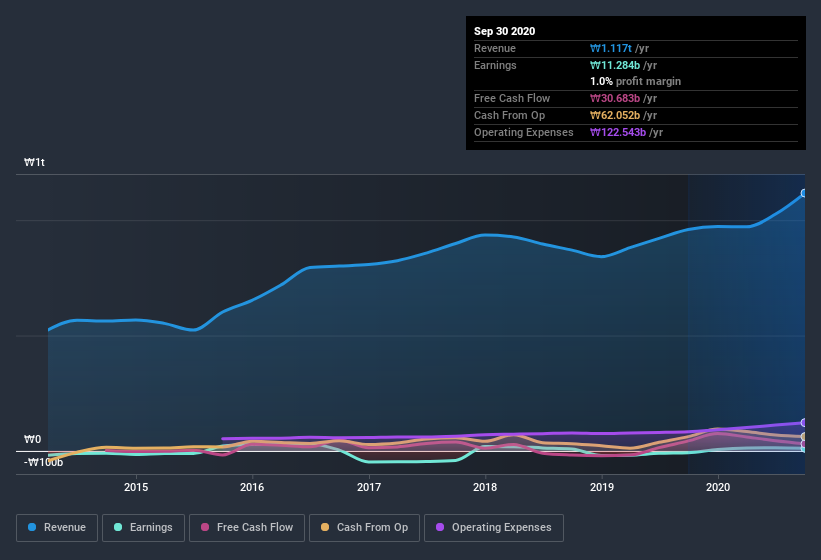
Task: Click the ₩1.117t revenue value in tooltip
Action: click(611, 48)
